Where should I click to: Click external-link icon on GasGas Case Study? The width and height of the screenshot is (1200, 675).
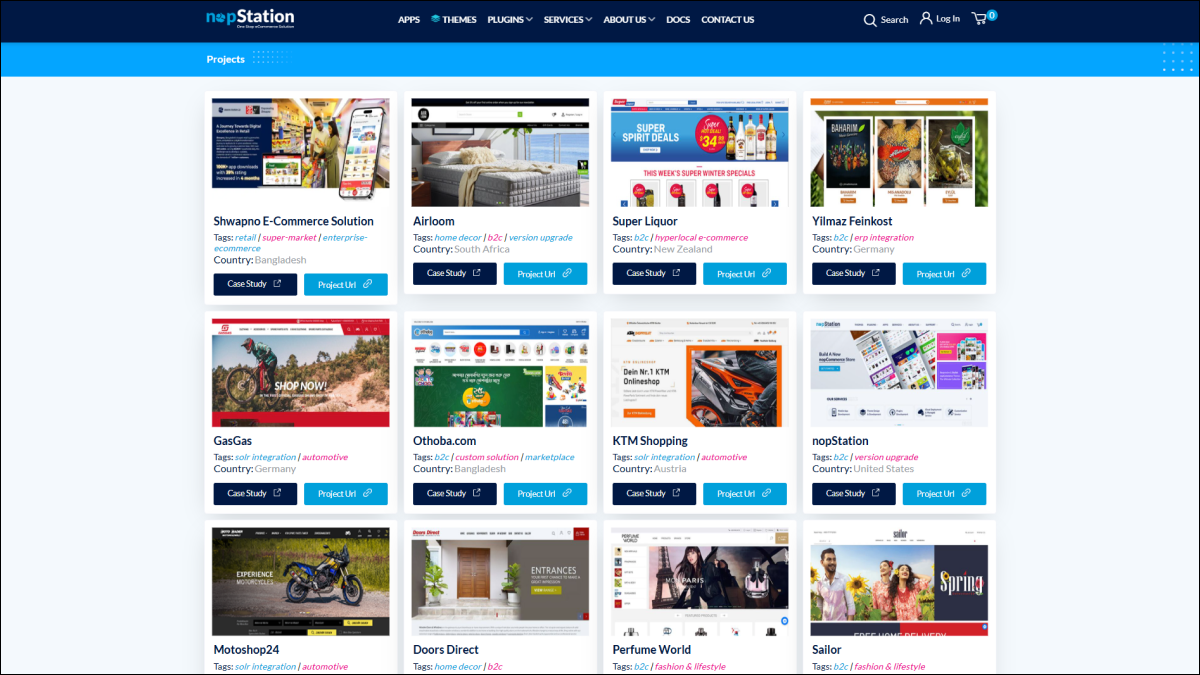277,493
